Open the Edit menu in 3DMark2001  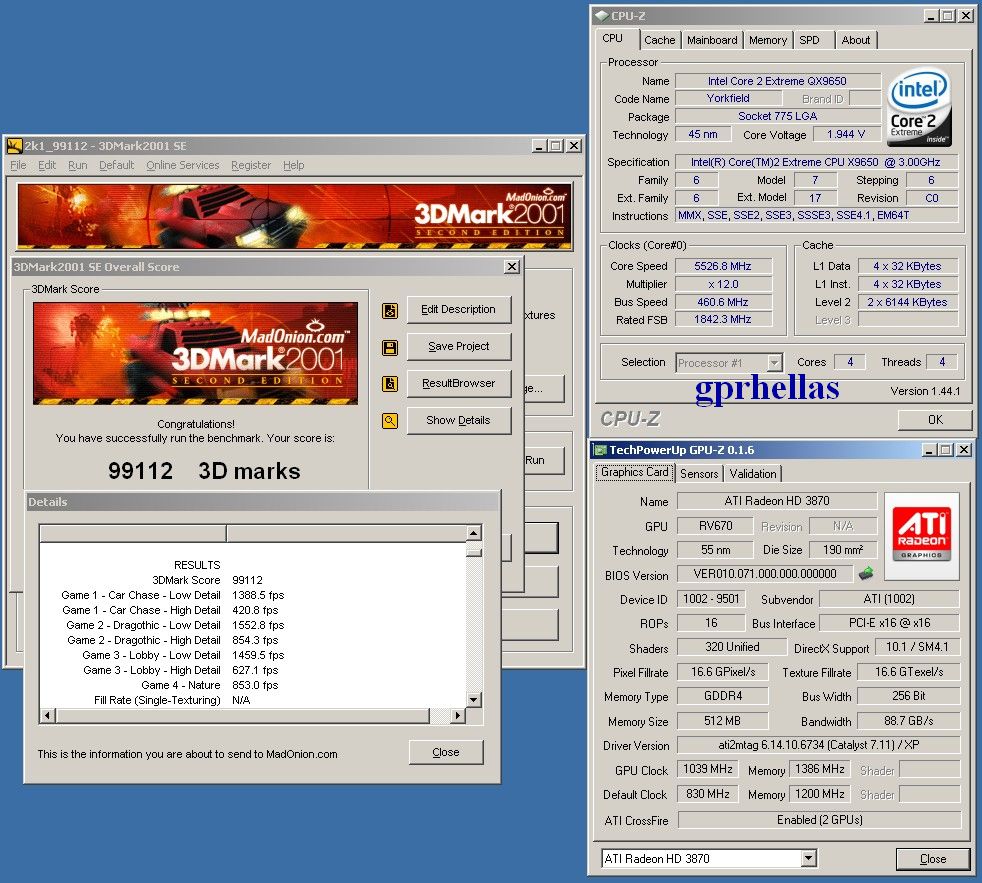47,165
